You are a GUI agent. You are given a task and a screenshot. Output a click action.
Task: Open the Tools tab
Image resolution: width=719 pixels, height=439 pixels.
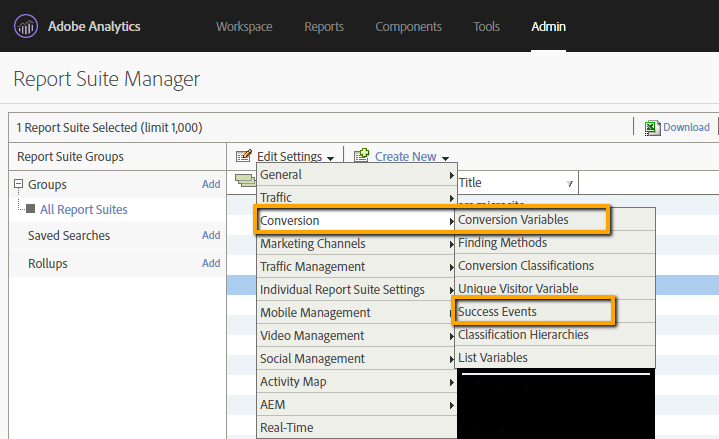pyautogui.click(x=486, y=27)
